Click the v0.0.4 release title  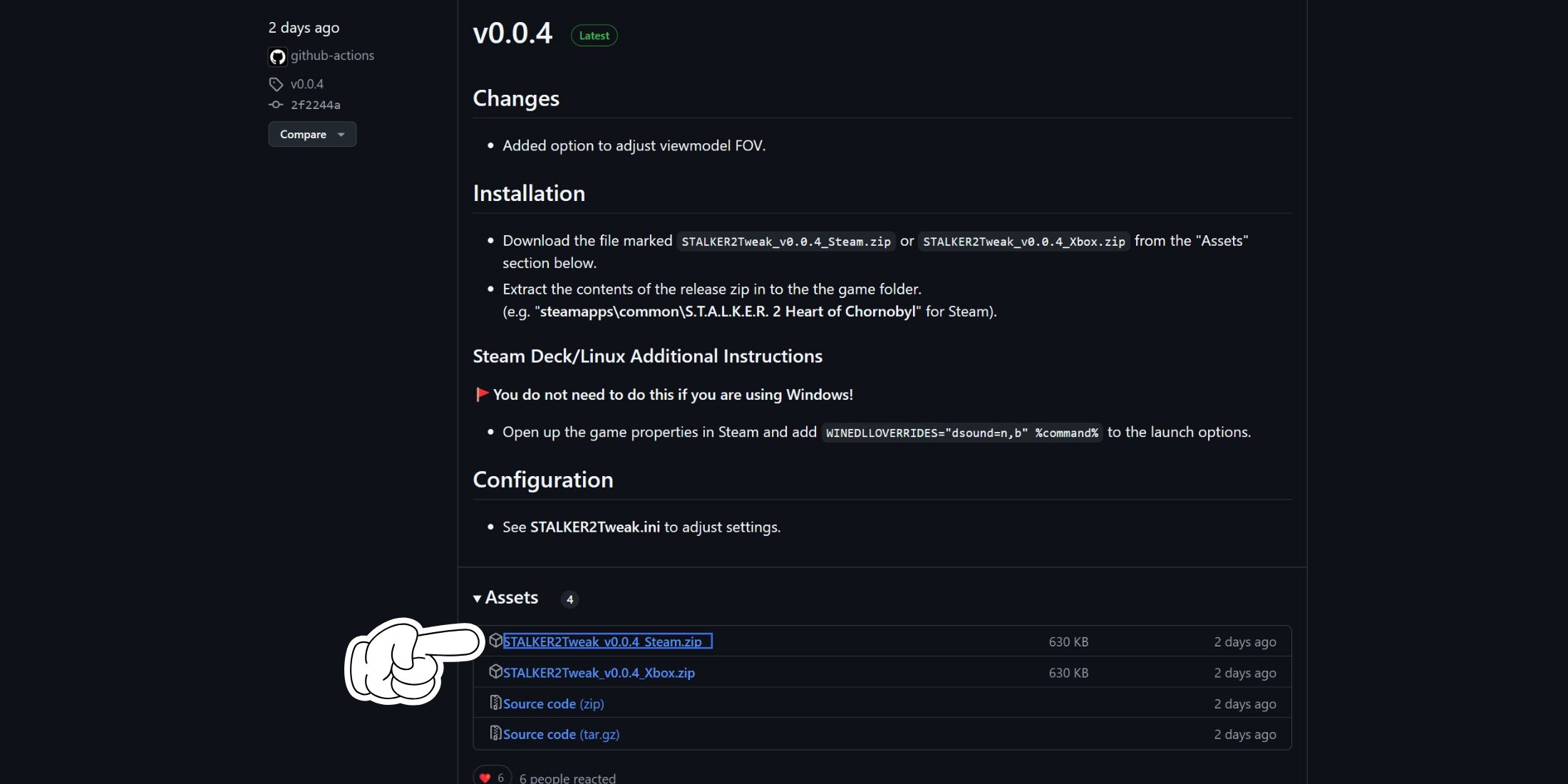point(512,33)
